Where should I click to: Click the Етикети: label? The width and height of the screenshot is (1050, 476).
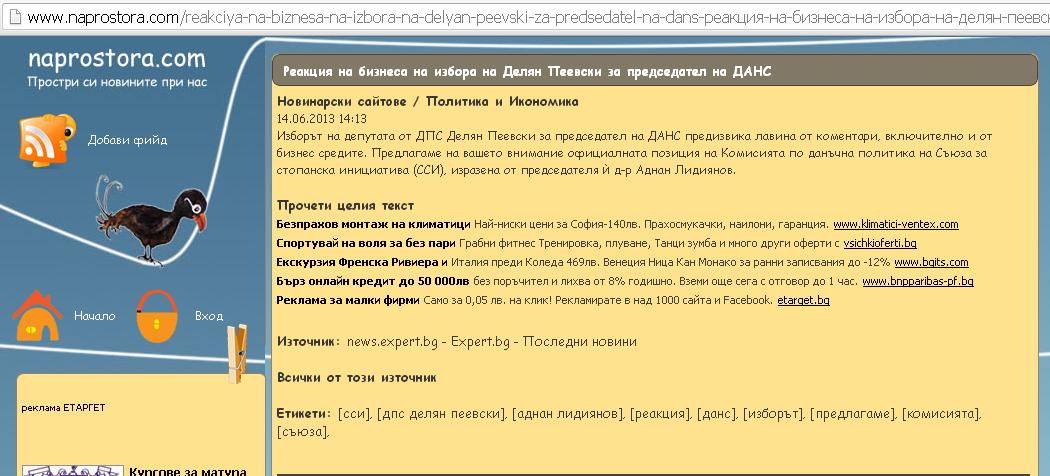click(304, 414)
